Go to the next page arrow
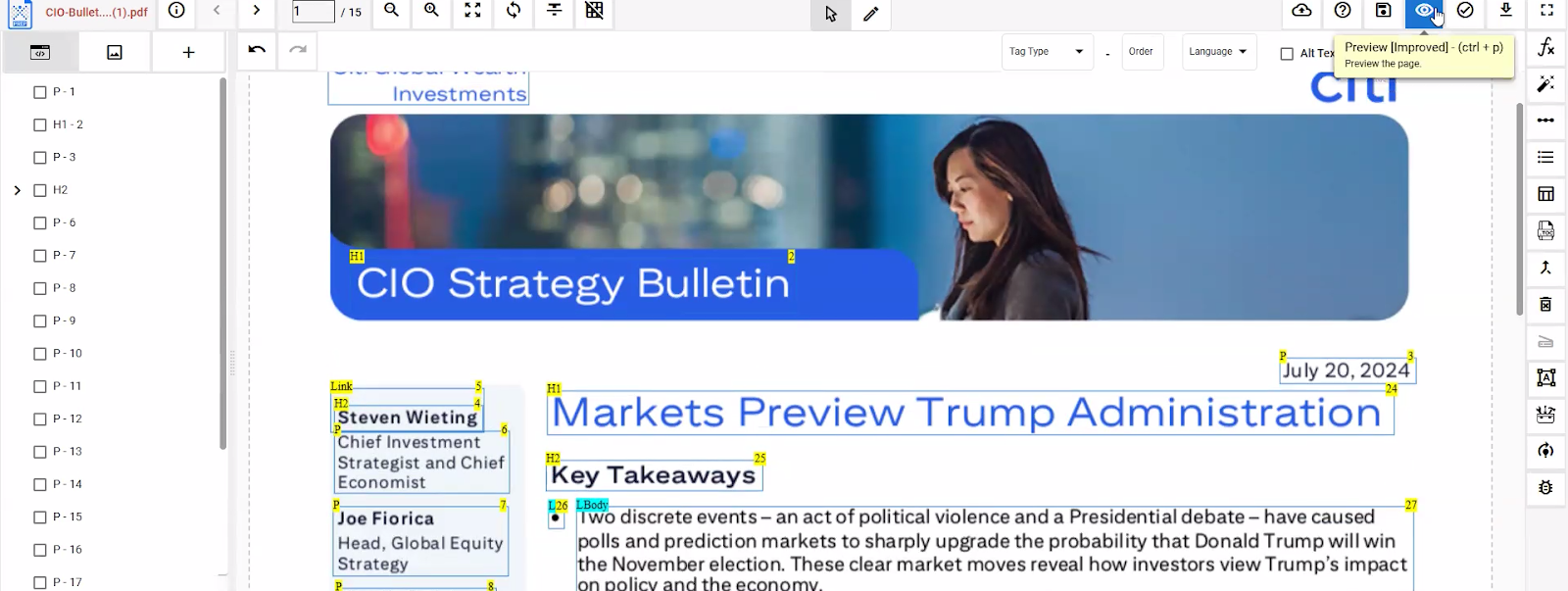Image resolution: width=1568 pixels, height=591 pixels. click(x=256, y=10)
